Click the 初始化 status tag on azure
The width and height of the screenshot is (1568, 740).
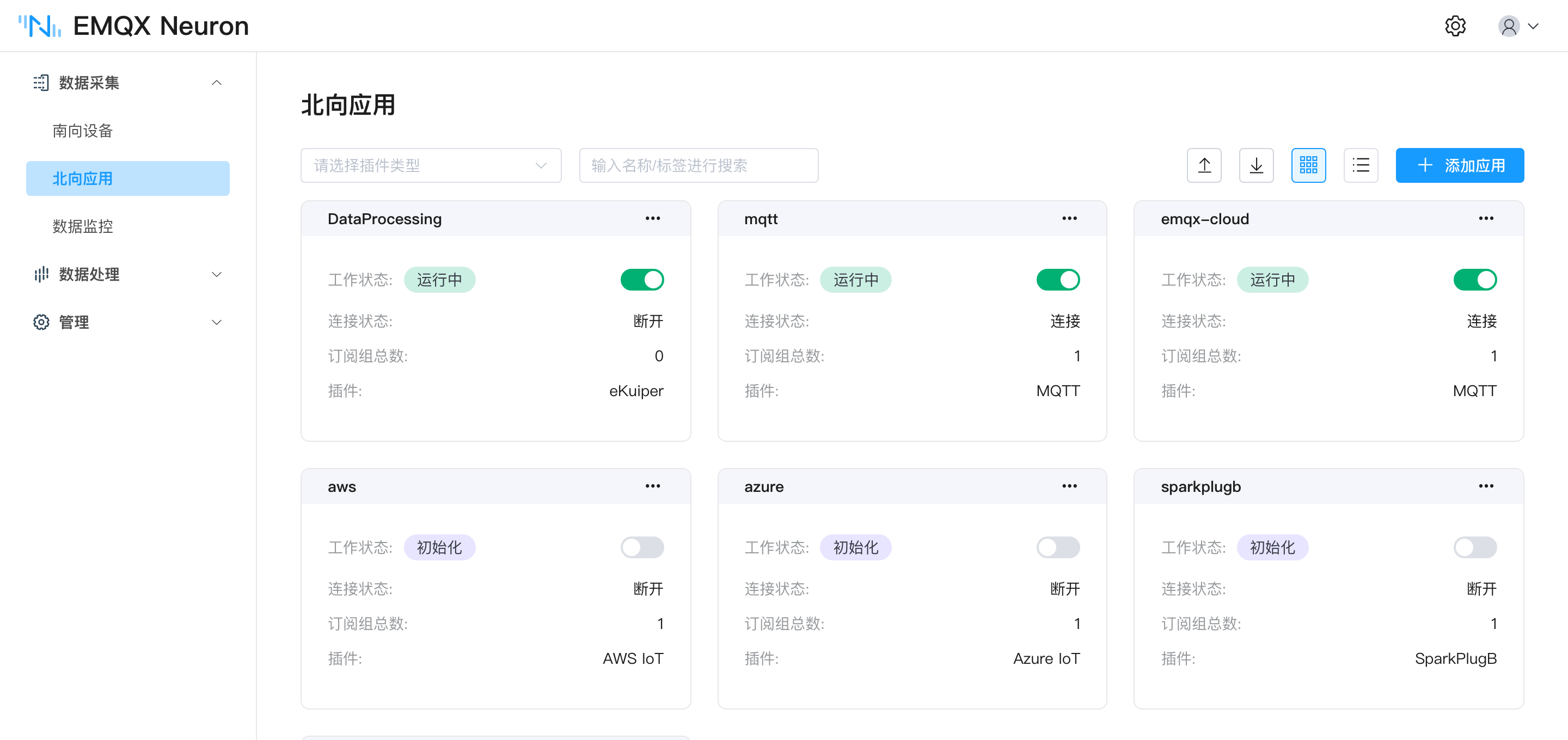coord(856,548)
